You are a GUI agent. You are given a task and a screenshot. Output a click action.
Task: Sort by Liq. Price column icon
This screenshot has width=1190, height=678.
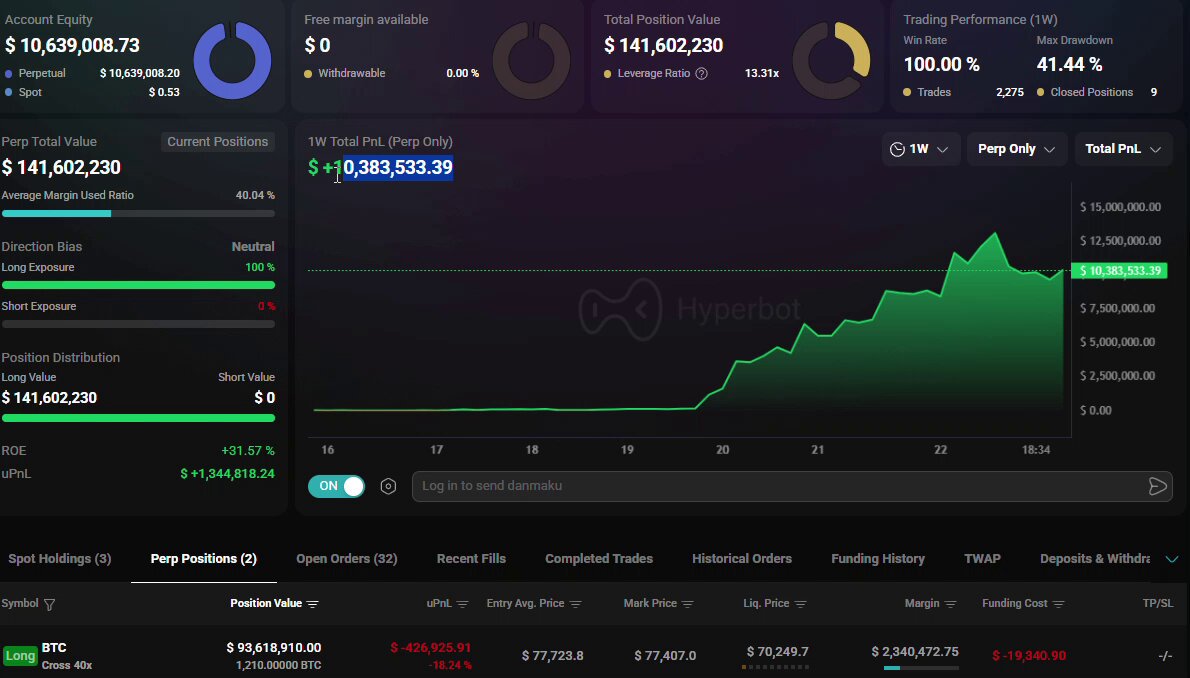[x=800, y=604]
